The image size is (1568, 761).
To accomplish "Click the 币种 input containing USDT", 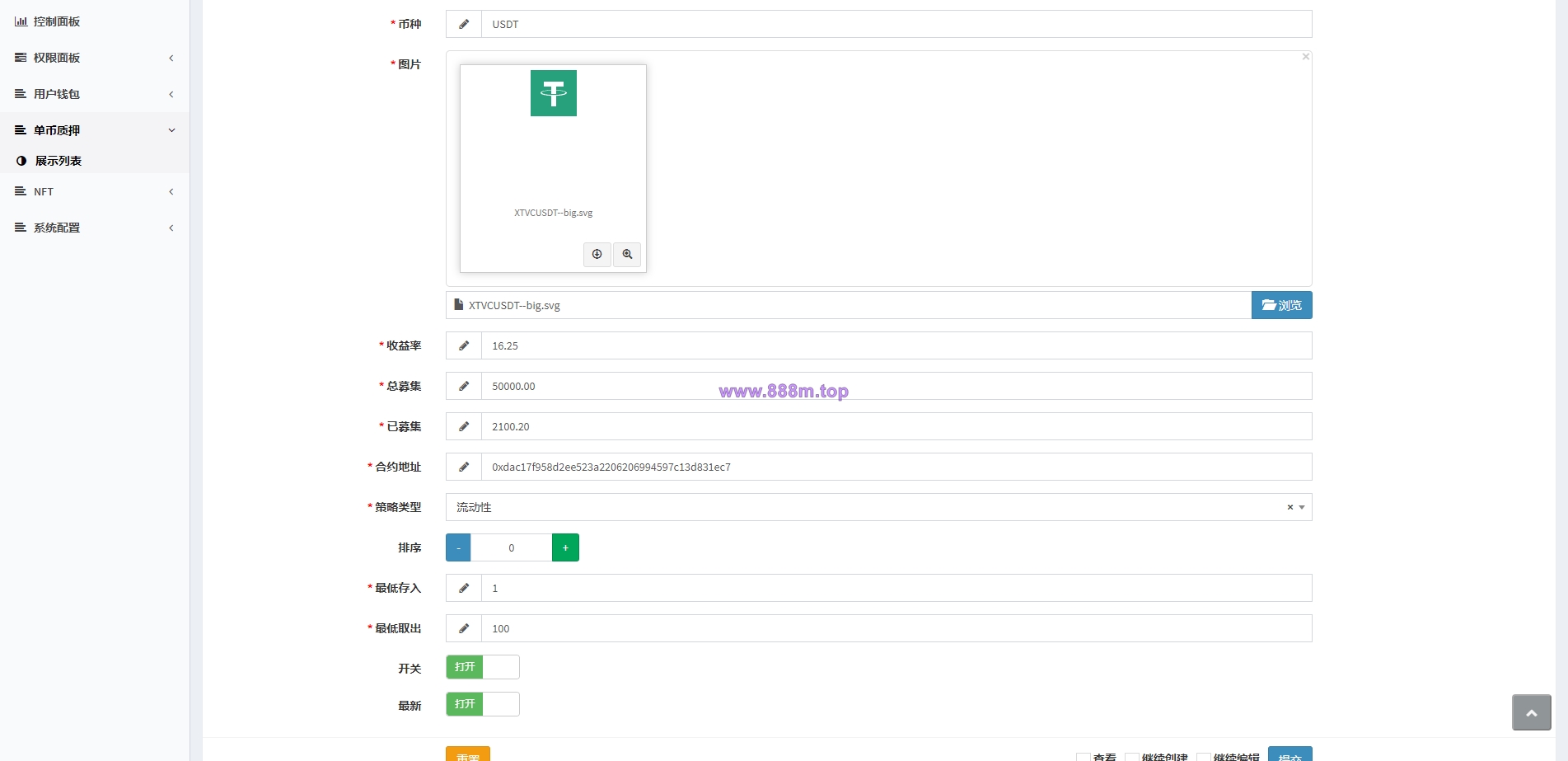I will tap(896, 24).
